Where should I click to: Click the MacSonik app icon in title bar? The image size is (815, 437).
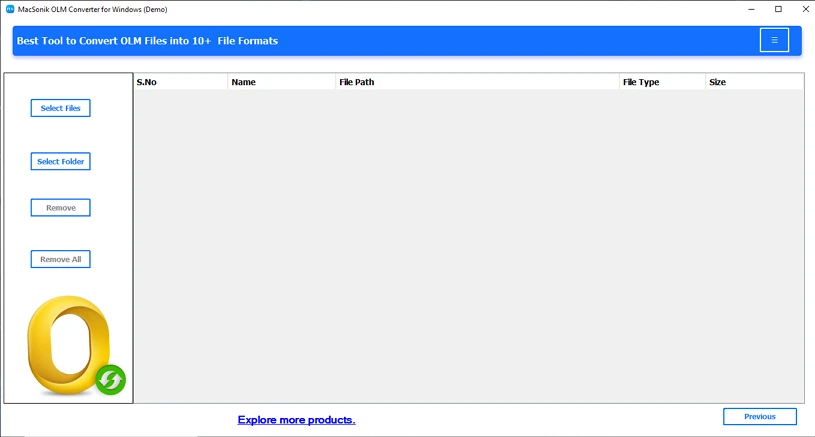tap(10, 9)
